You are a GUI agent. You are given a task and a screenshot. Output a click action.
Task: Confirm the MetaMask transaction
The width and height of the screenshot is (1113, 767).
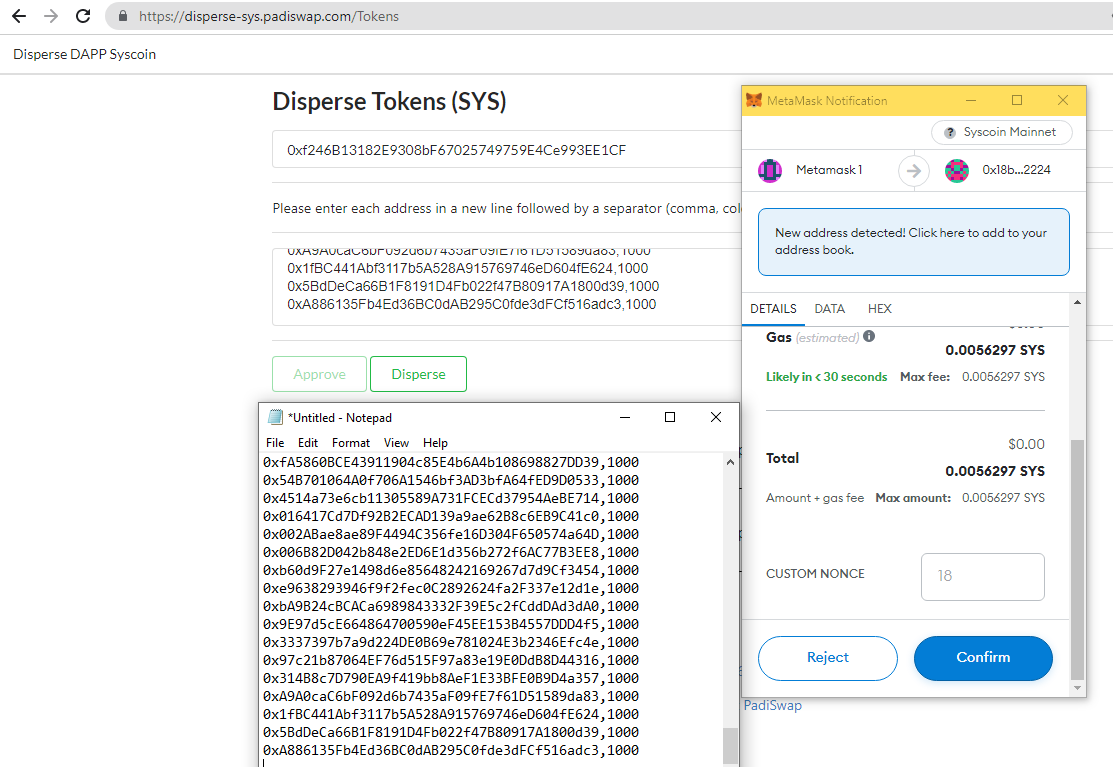pyautogui.click(x=983, y=658)
